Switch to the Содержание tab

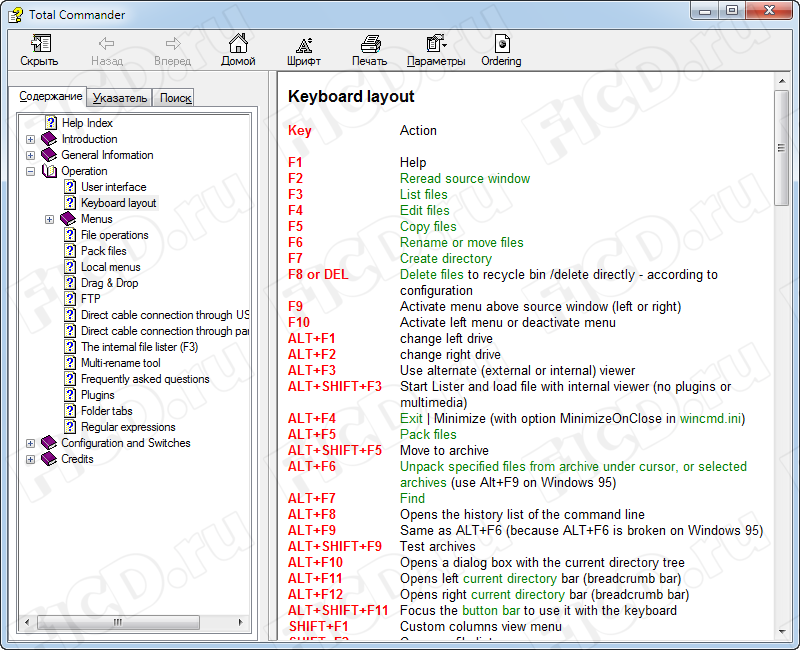[x=51, y=96]
